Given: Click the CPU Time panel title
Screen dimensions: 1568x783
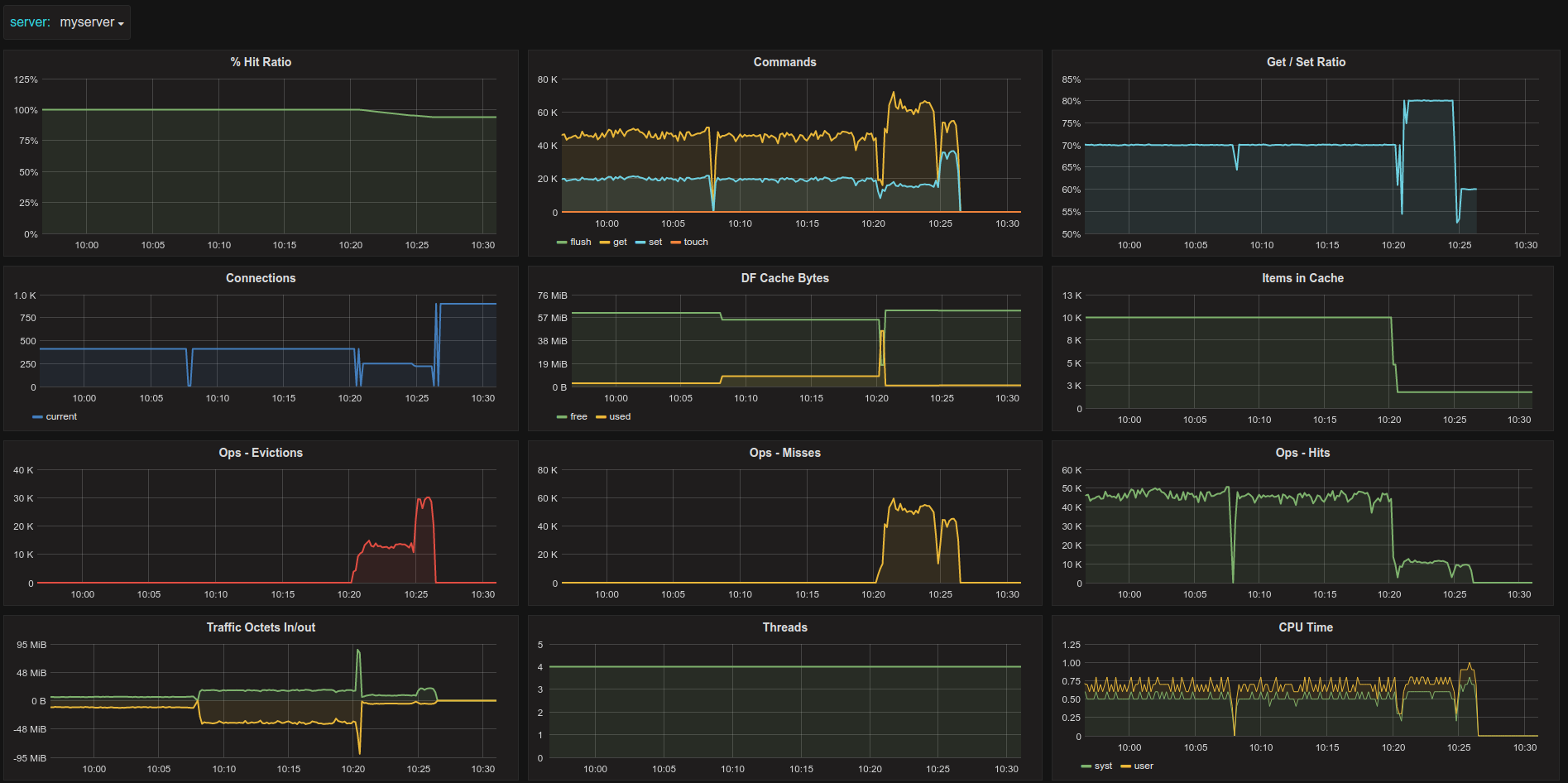Looking at the screenshot, I should click(1306, 627).
